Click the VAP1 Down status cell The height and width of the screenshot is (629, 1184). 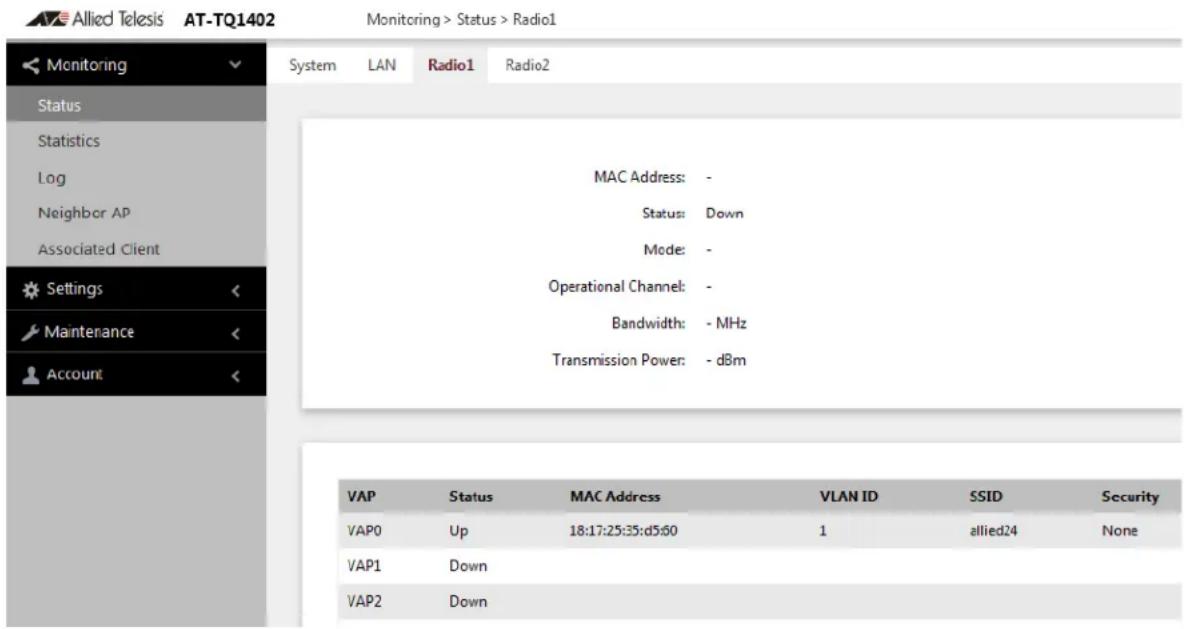[x=468, y=566]
